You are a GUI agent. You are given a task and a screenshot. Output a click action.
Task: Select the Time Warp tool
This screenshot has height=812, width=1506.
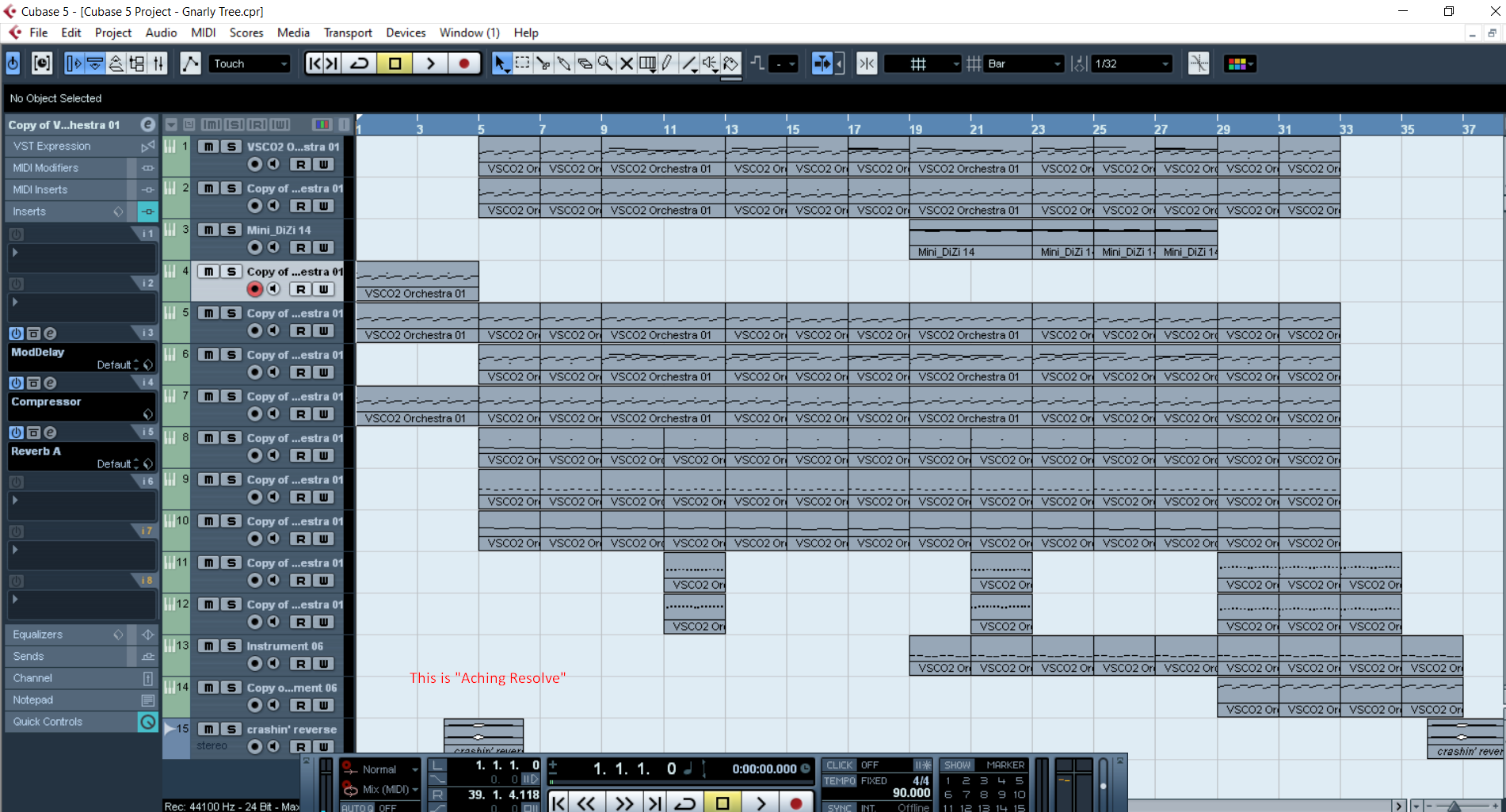[647, 63]
